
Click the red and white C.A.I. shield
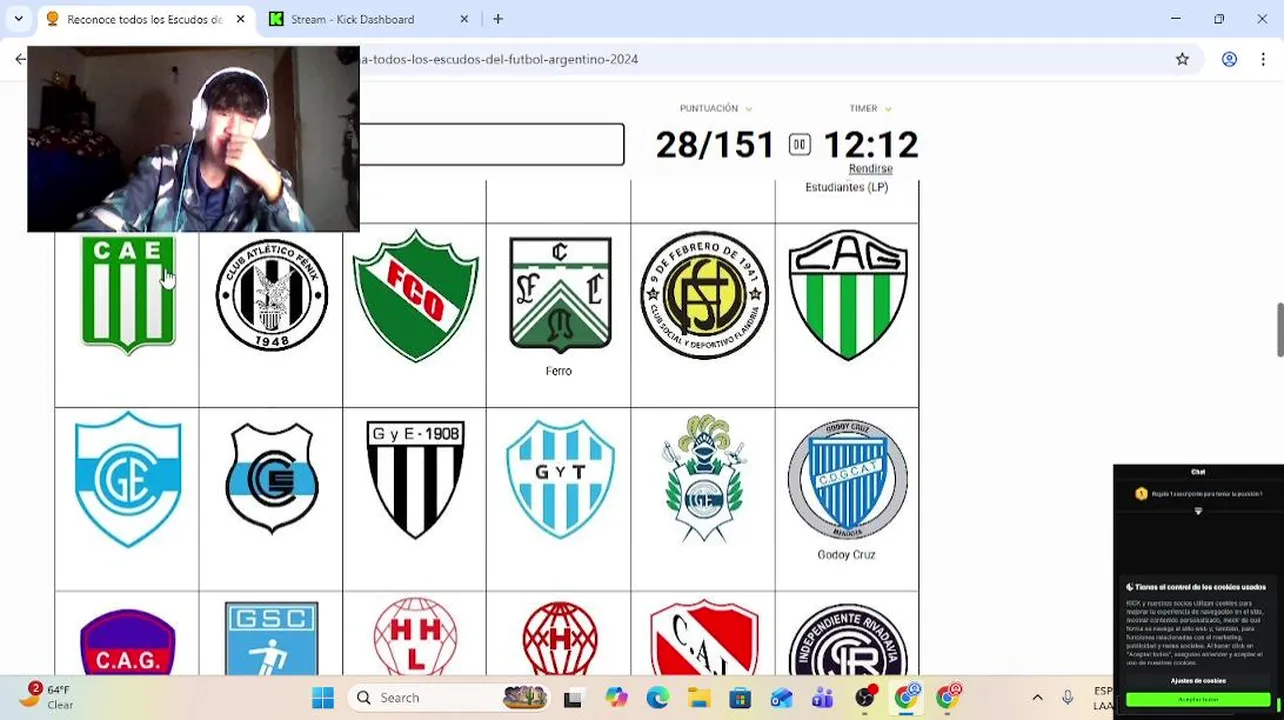704,638
